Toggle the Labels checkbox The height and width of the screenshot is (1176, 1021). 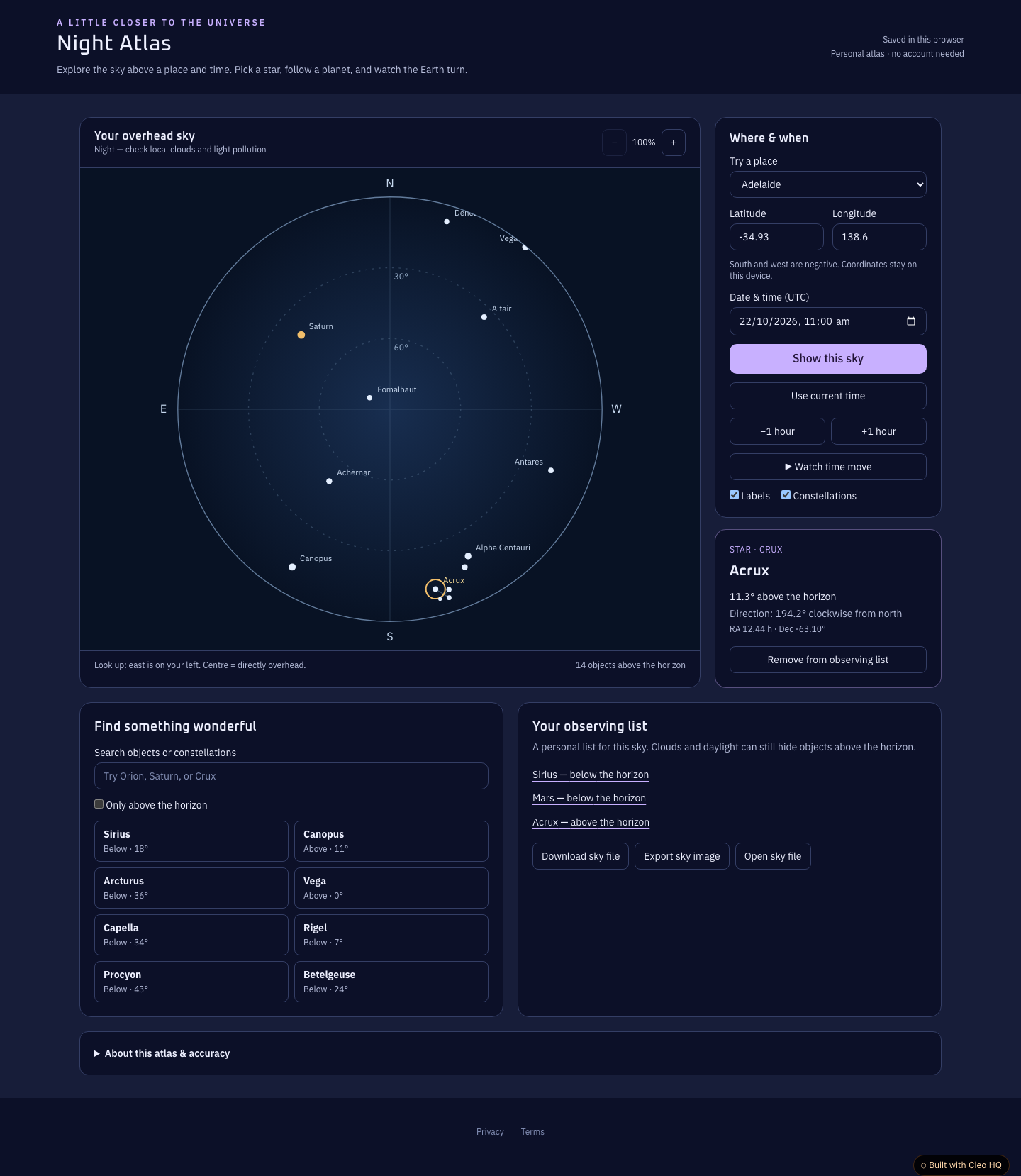tap(735, 495)
